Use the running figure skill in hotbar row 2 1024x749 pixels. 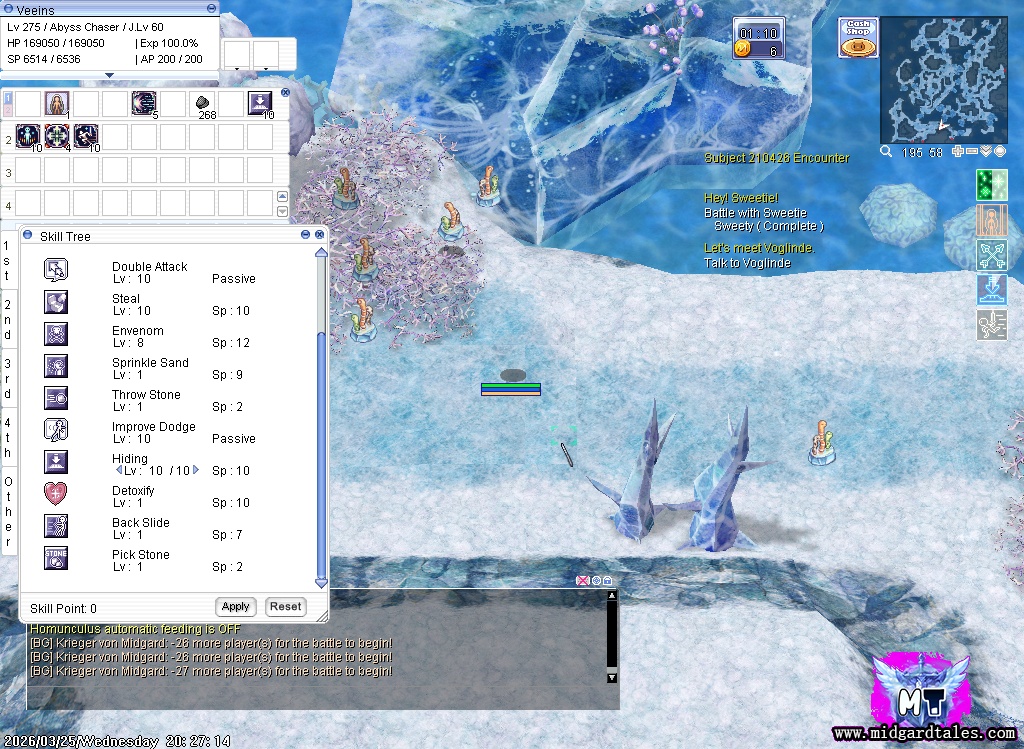point(86,137)
